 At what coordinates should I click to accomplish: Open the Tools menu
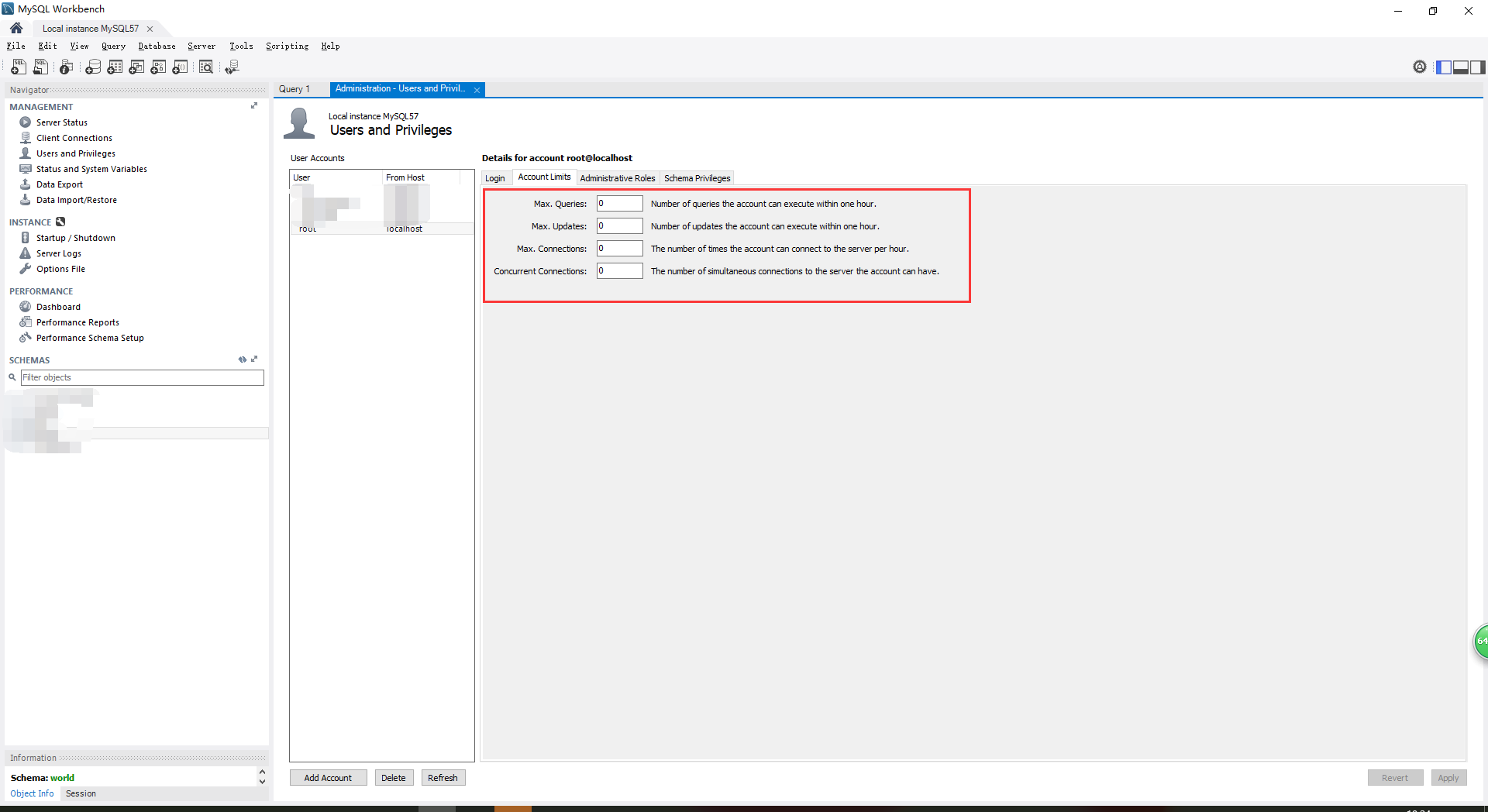(x=241, y=46)
